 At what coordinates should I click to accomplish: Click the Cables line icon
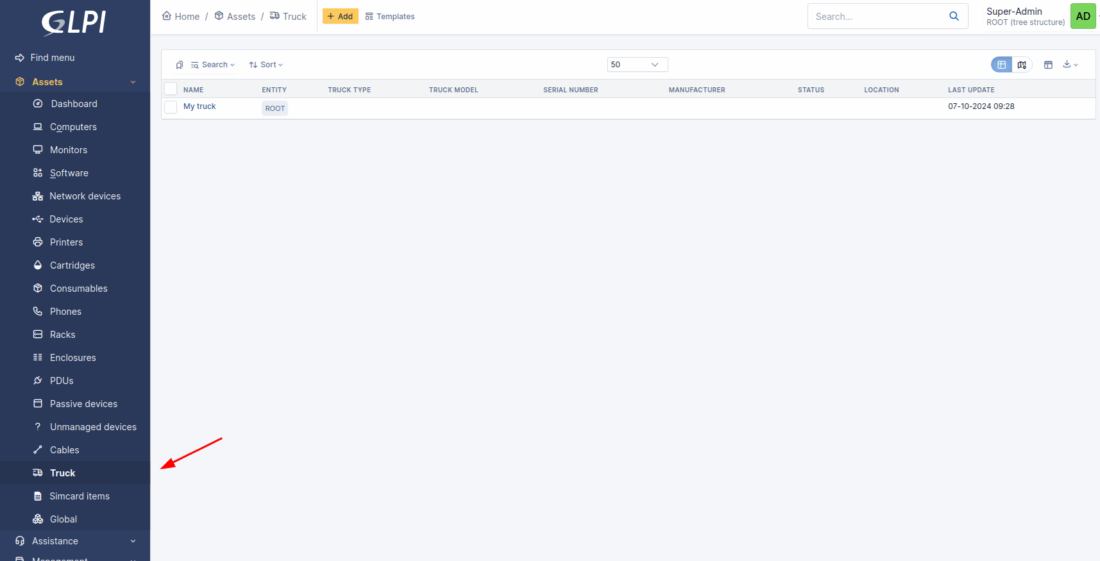(38, 450)
